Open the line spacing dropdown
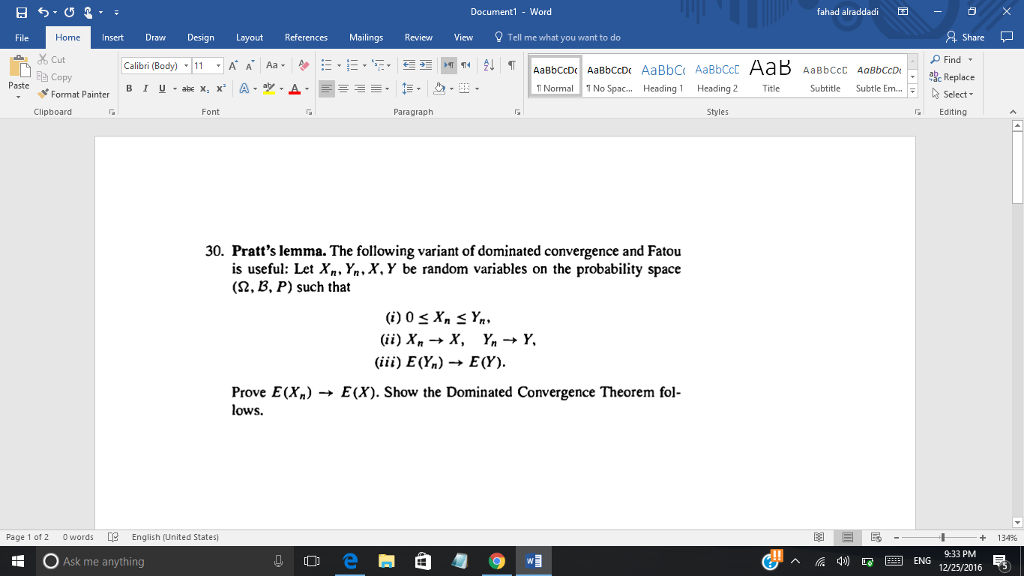Viewport: 1024px width, 576px height. (x=409, y=88)
